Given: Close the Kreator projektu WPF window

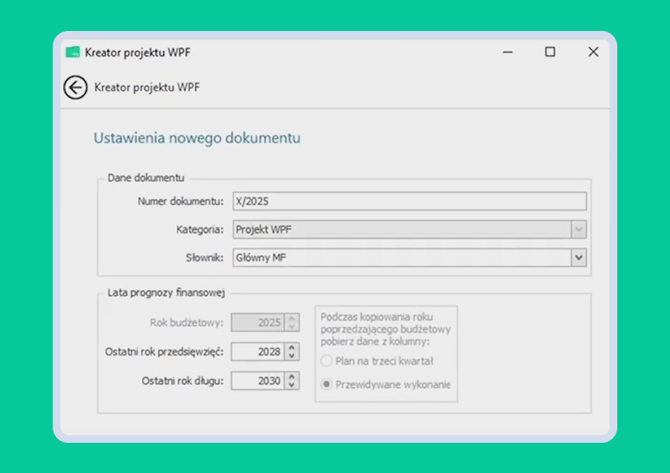Looking at the screenshot, I should tap(593, 52).
